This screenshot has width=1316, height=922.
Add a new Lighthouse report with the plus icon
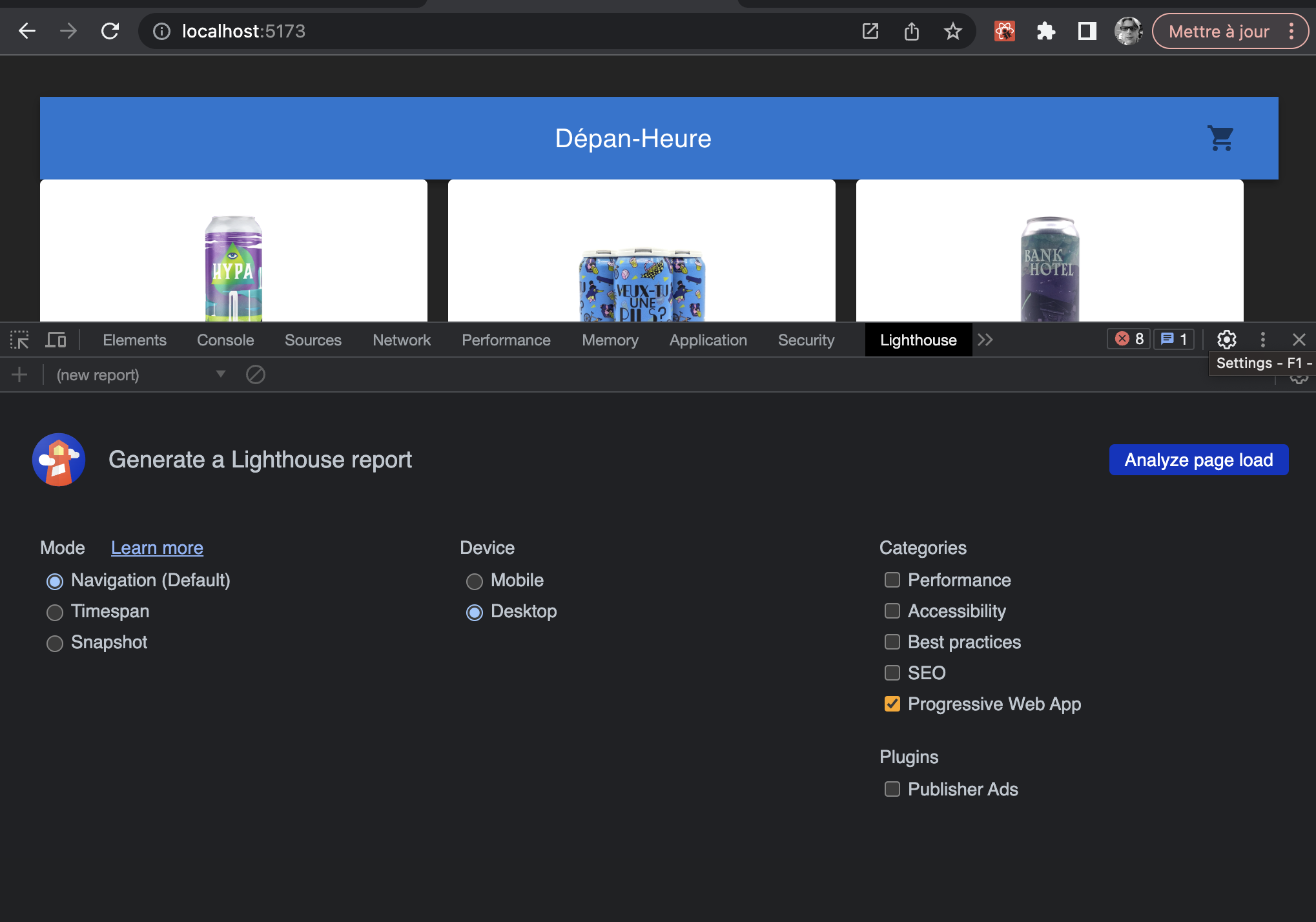point(19,374)
